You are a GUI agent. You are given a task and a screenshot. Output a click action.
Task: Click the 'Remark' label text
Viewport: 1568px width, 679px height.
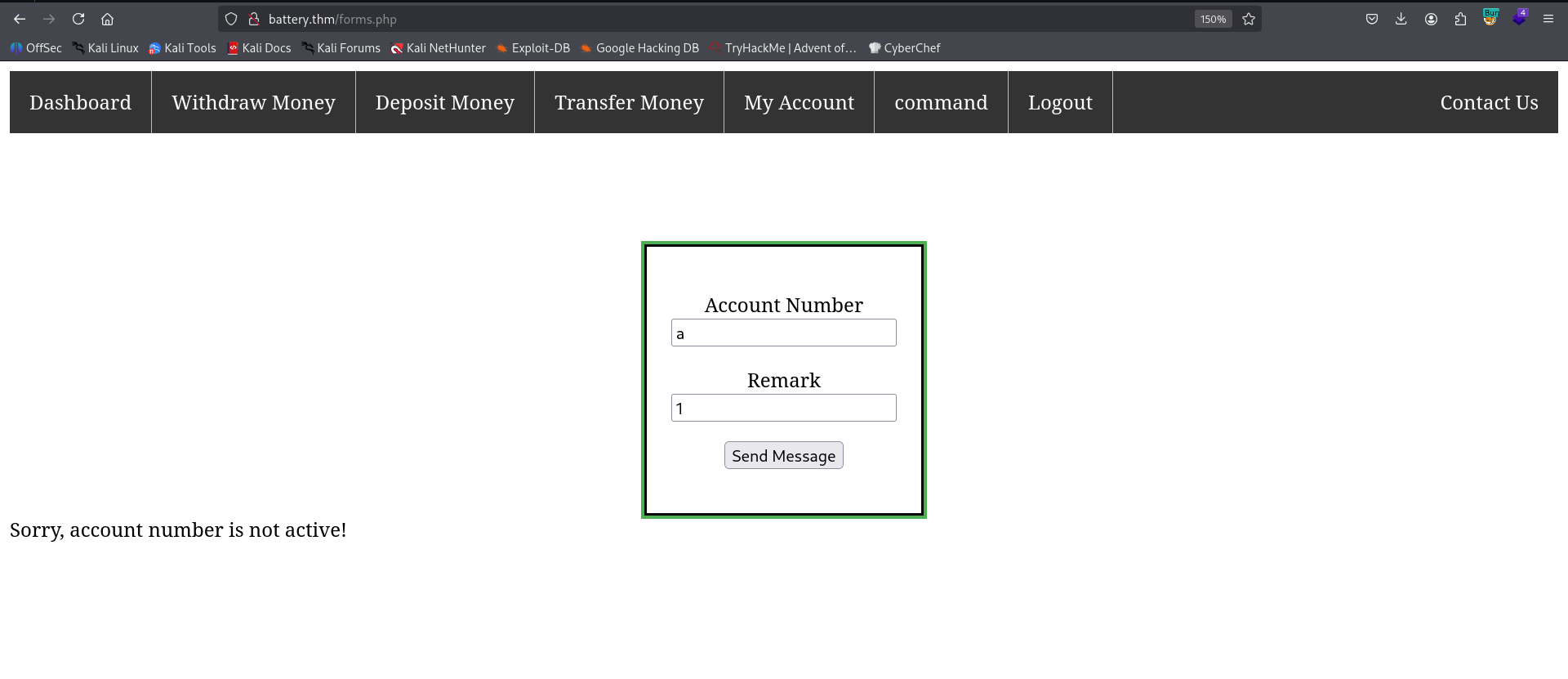pyautogui.click(x=784, y=380)
